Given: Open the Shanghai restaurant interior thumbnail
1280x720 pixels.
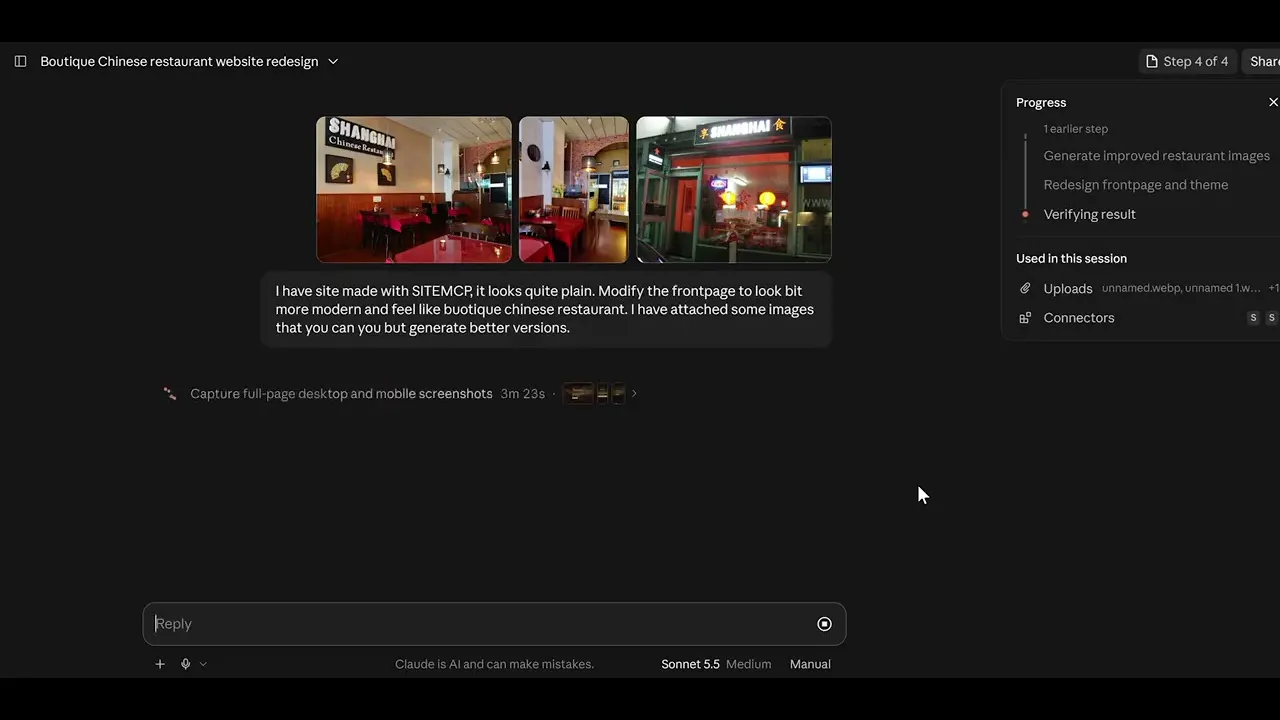Looking at the screenshot, I should click(x=414, y=190).
